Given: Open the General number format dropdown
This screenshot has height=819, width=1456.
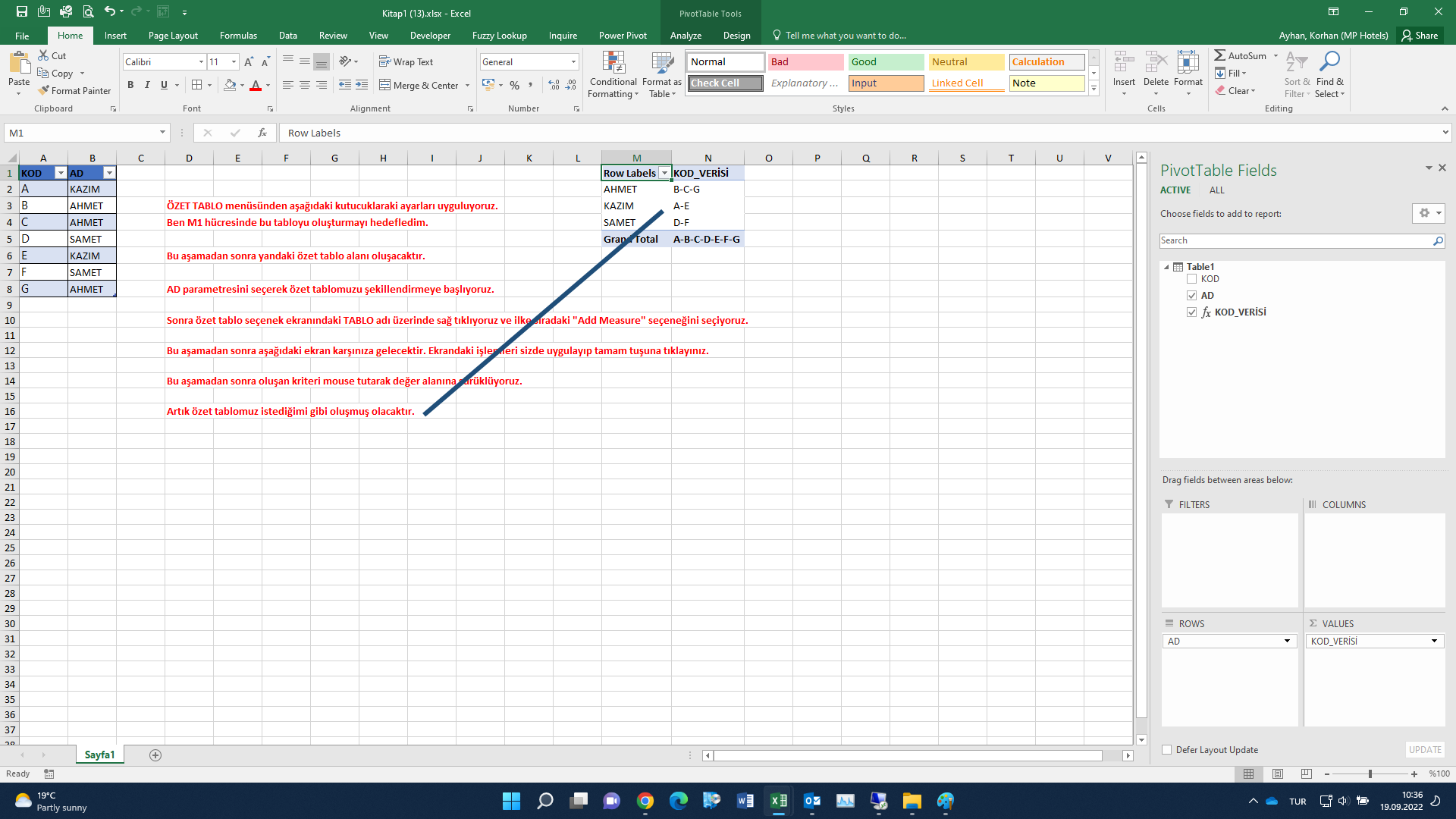Looking at the screenshot, I should (x=573, y=62).
